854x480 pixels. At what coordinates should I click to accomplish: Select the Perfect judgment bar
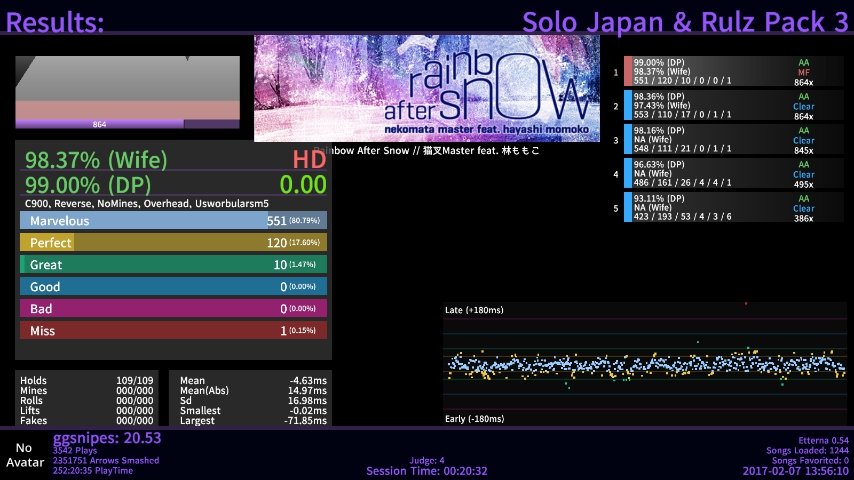173,242
